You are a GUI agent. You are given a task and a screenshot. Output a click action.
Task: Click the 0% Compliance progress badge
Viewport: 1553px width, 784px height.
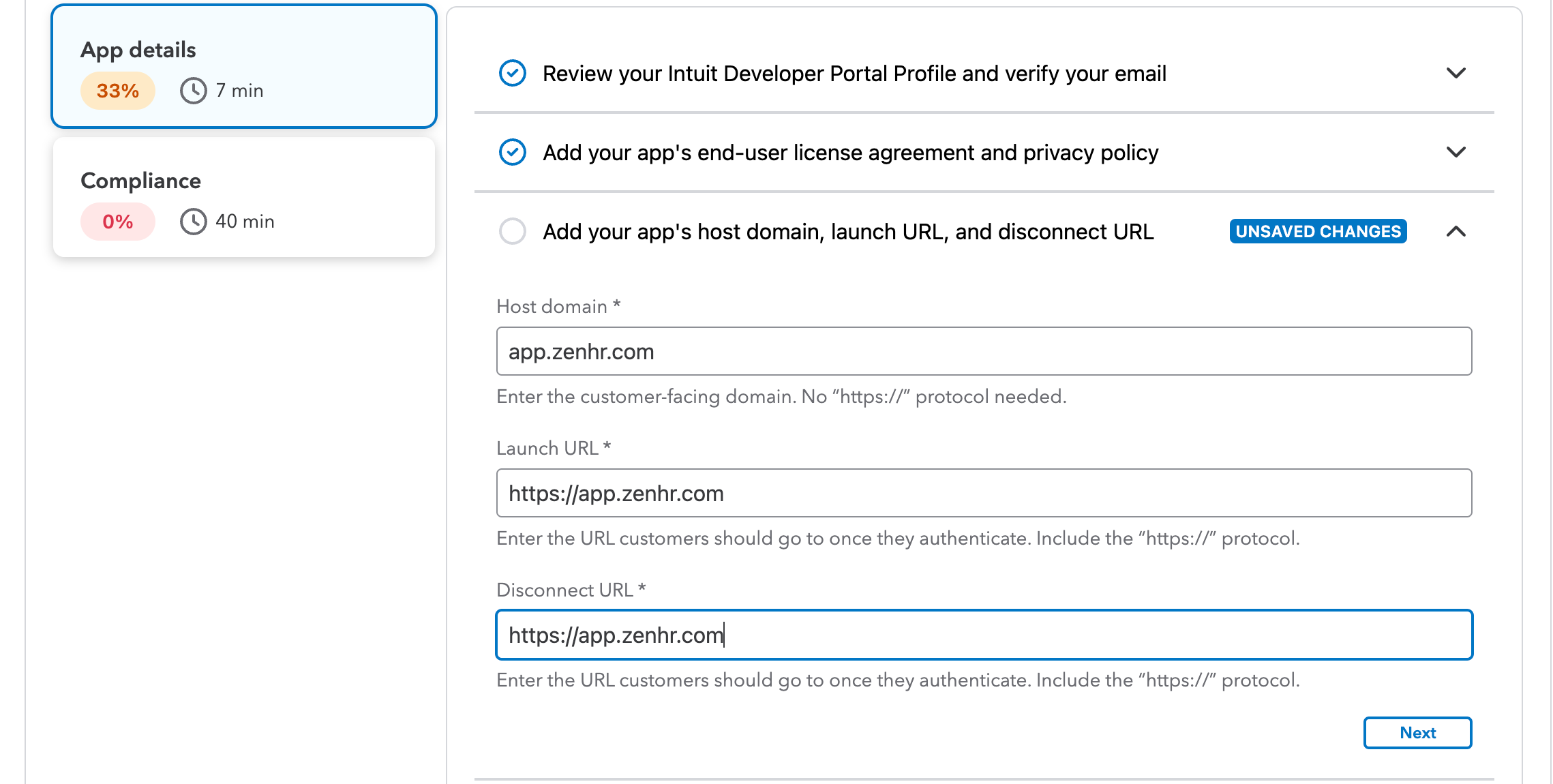[118, 222]
